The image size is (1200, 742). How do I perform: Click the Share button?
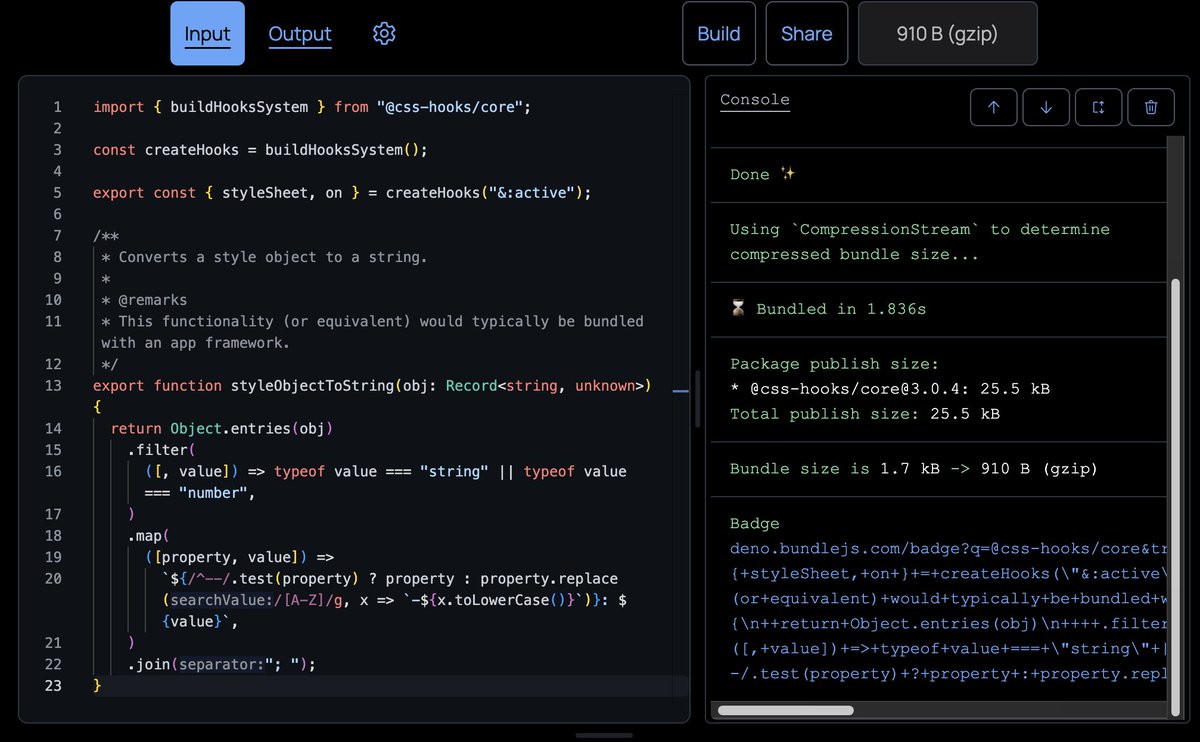coord(807,33)
